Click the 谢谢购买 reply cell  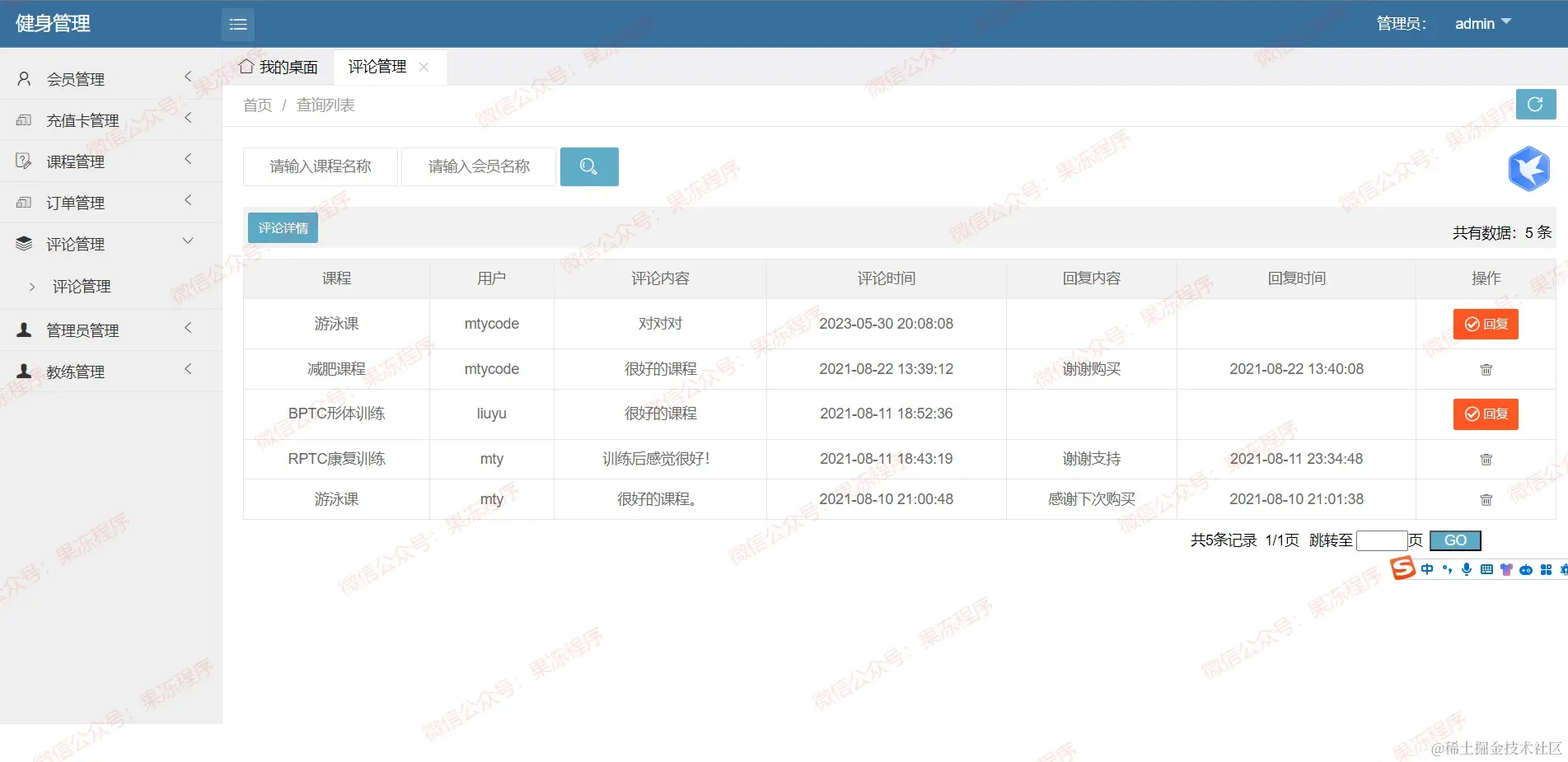click(1092, 369)
